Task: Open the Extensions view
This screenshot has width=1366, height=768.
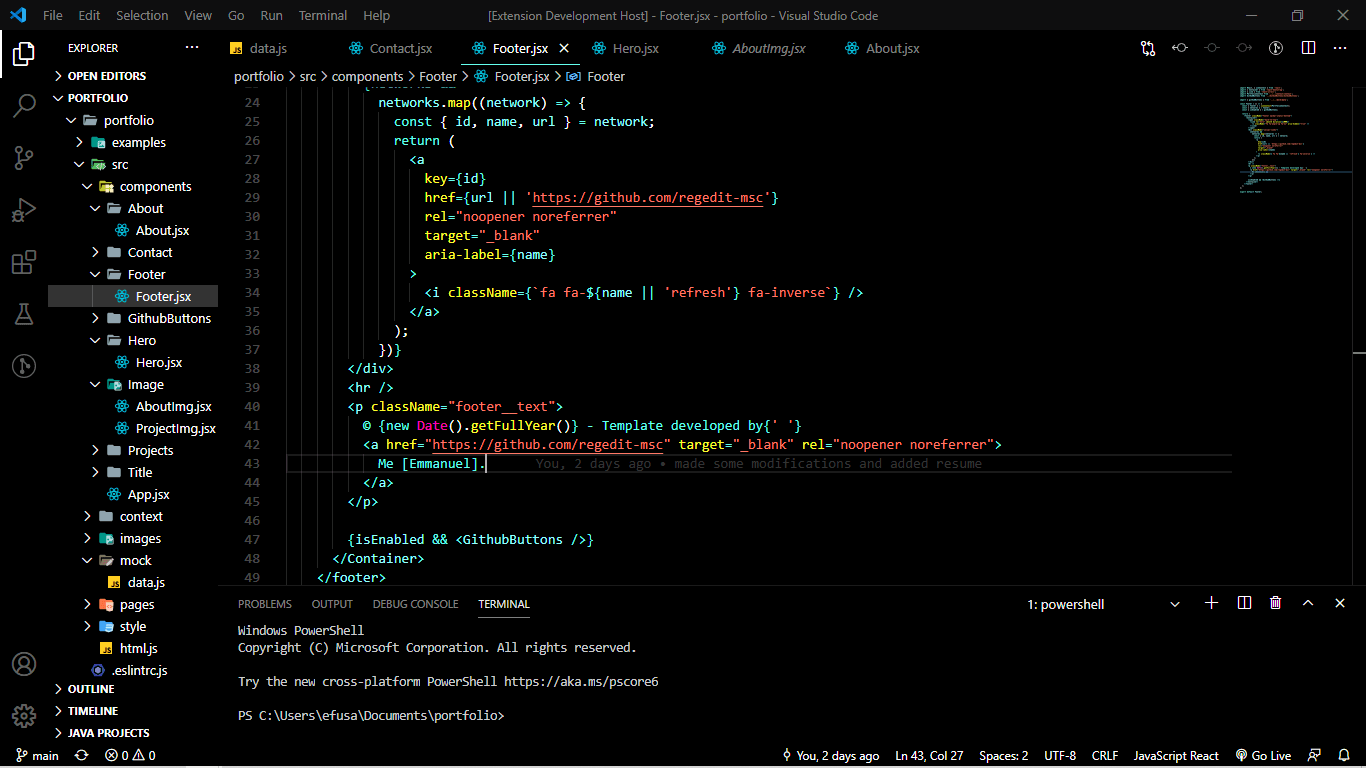Action: pyautogui.click(x=24, y=263)
